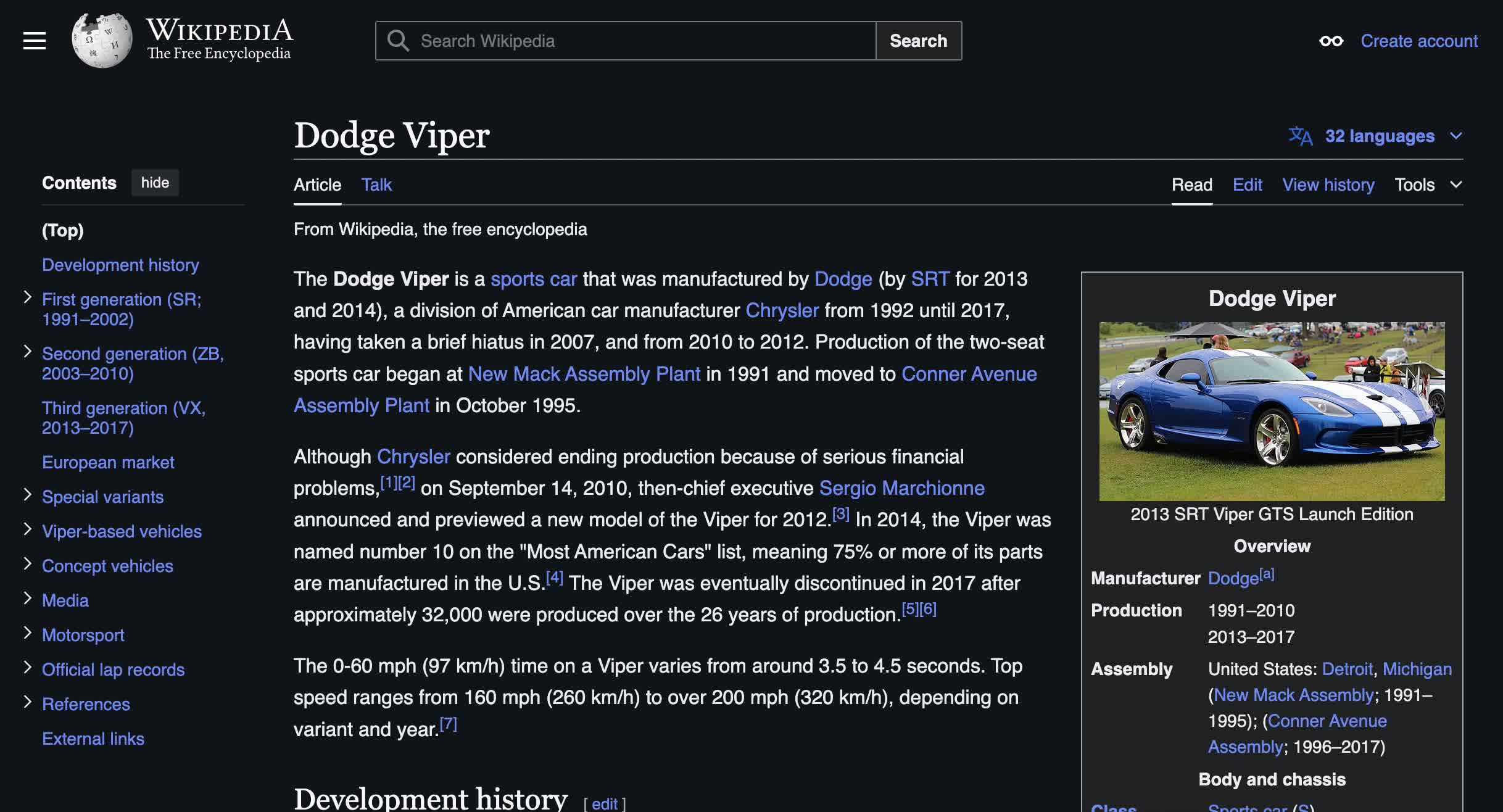1503x812 pixels.
Task: Click the dark mode toggle icon
Action: [x=1330, y=40]
